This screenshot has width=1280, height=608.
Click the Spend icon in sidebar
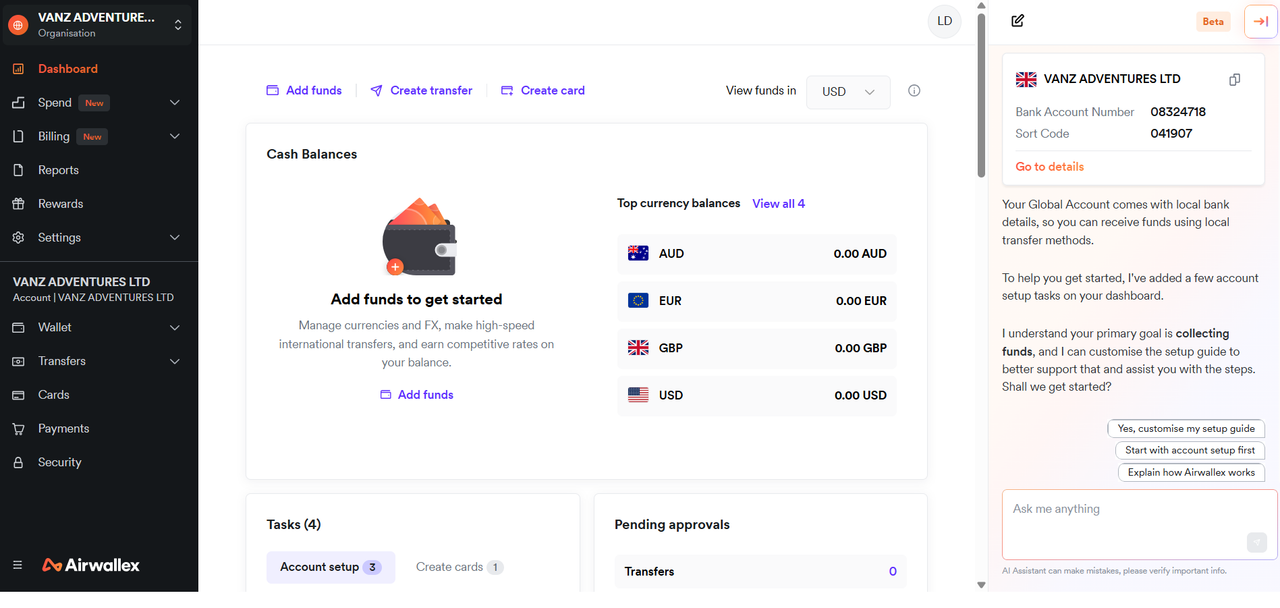18,103
